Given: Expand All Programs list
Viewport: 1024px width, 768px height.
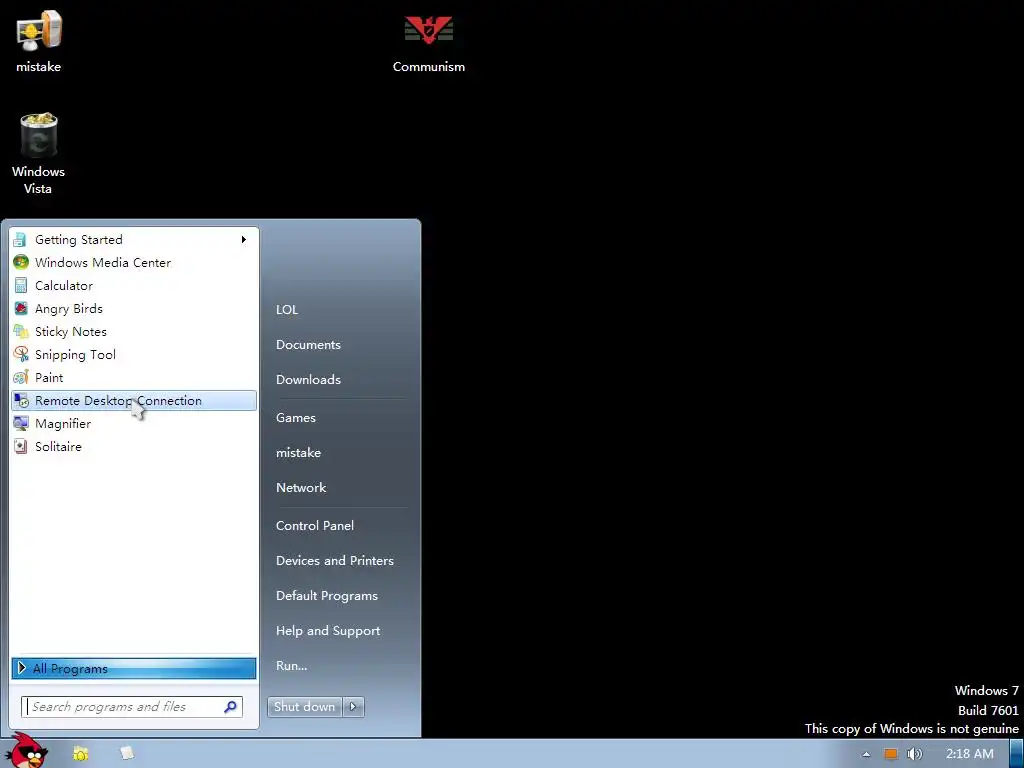Looking at the screenshot, I should pyautogui.click(x=133, y=668).
